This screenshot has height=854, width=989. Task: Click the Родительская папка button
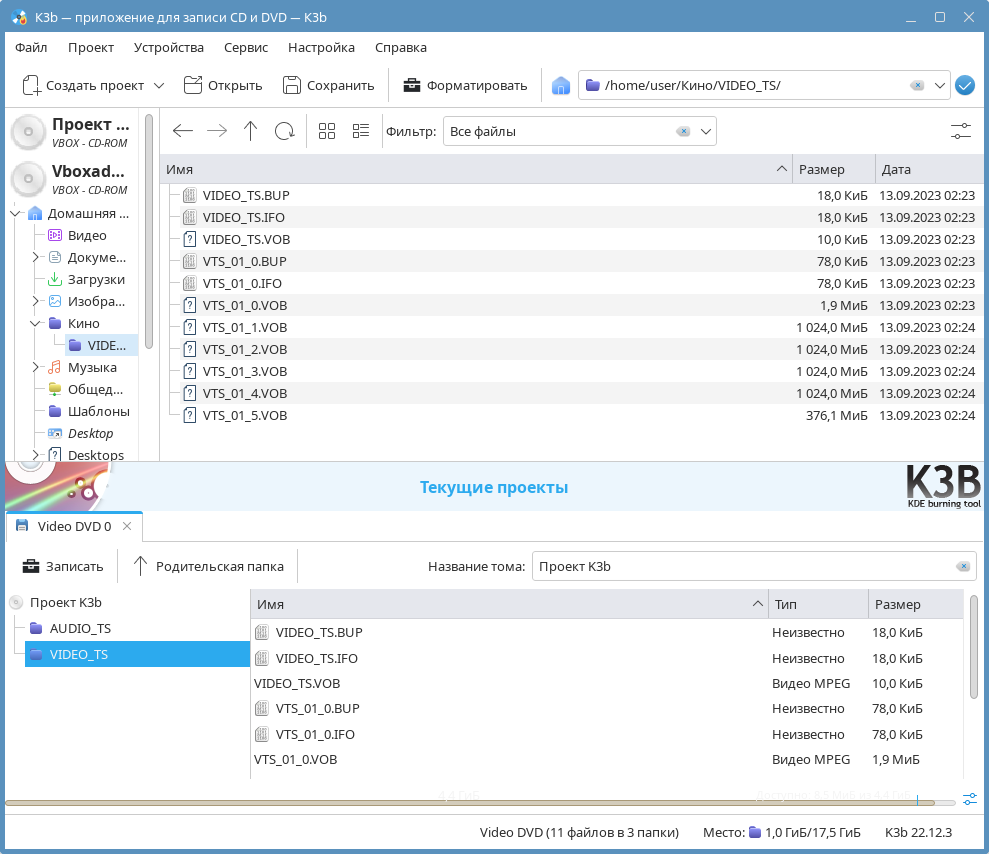(208, 566)
